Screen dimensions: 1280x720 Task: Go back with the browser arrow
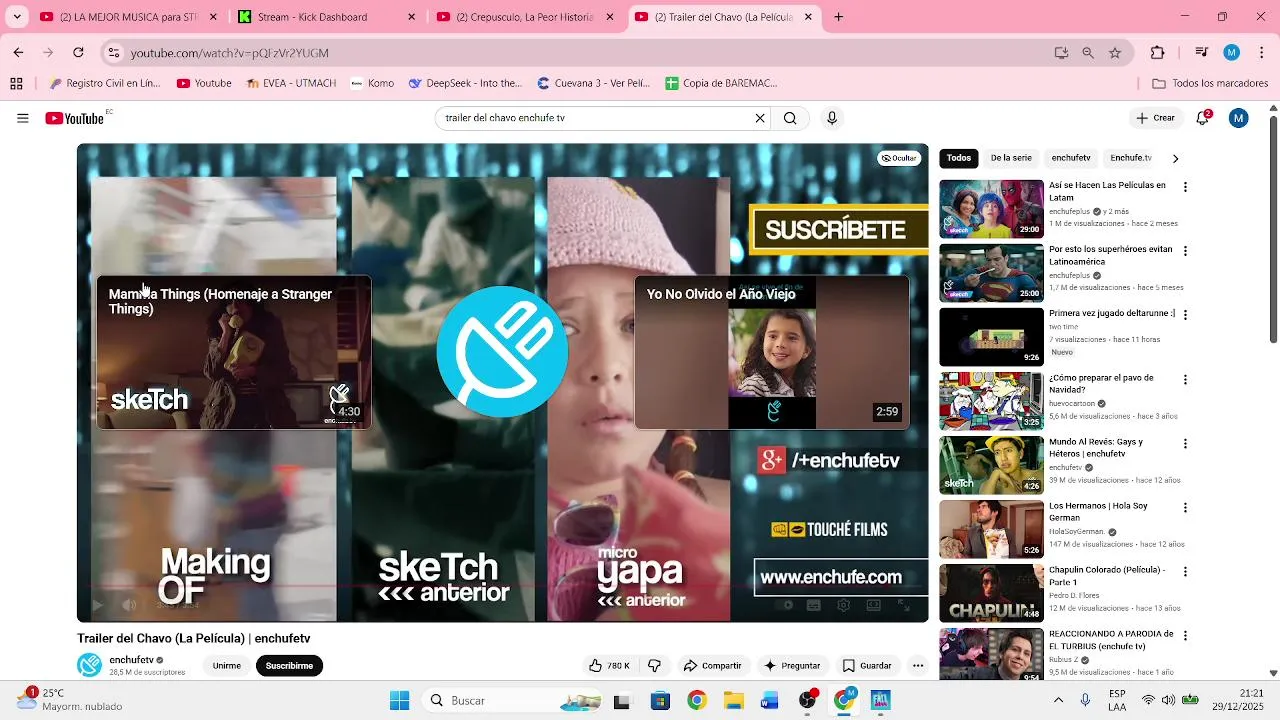18,53
